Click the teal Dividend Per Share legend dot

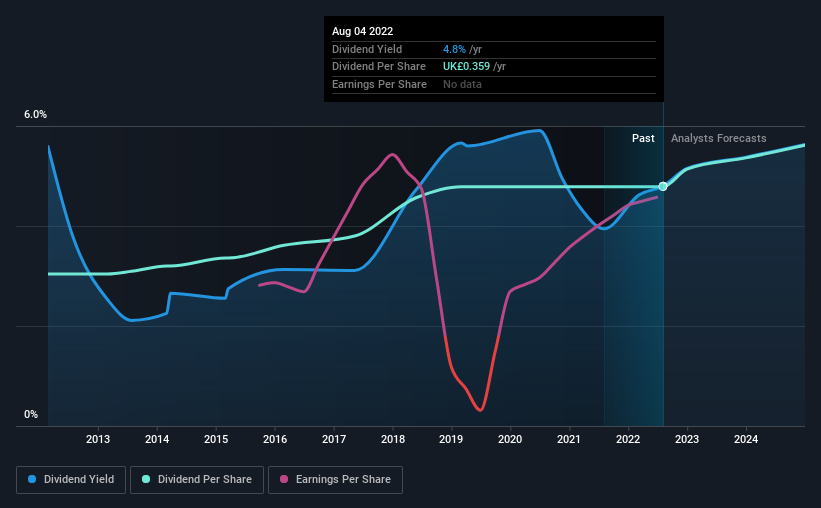(146, 479)
